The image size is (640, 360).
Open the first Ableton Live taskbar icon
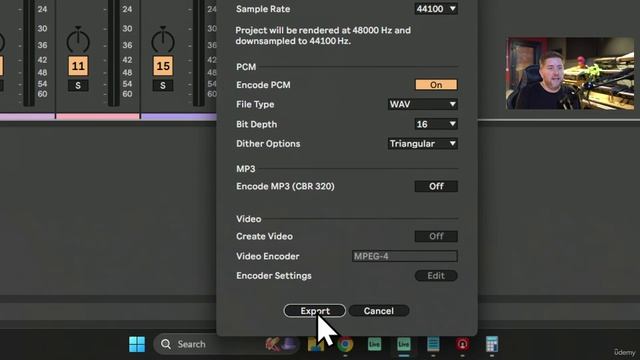point(374,344)
